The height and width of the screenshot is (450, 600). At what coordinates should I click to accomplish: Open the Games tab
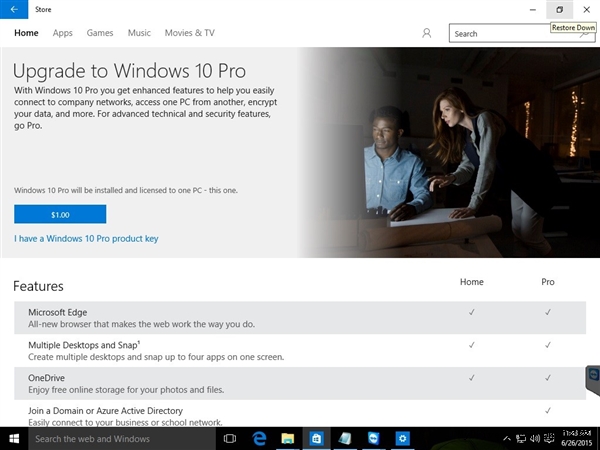100,33
